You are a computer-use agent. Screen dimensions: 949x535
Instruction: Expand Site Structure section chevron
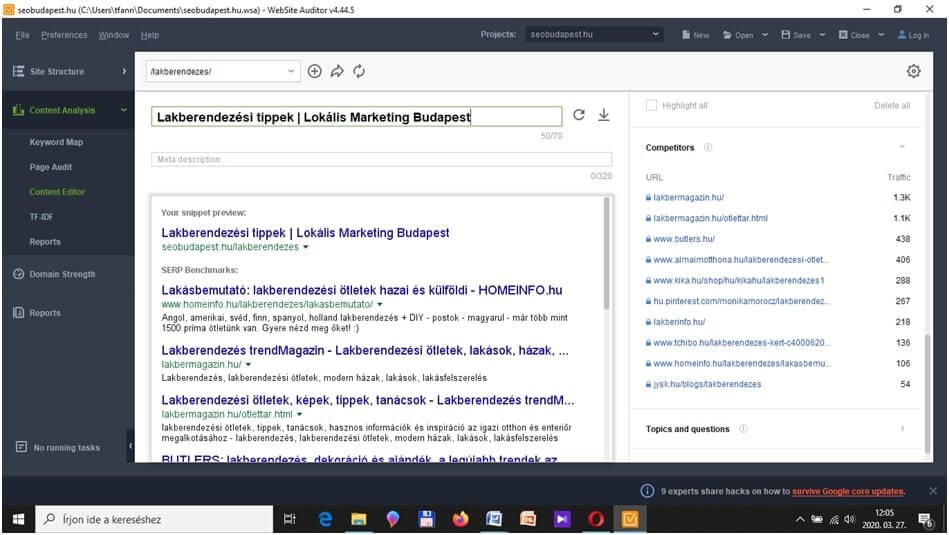[124, 71]
